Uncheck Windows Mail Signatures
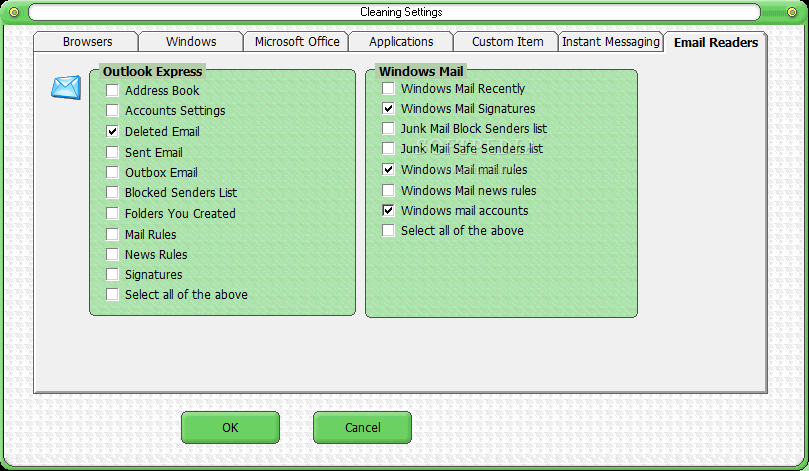The height and width of the screenshot is (471, 809). (x=388, y=108)
